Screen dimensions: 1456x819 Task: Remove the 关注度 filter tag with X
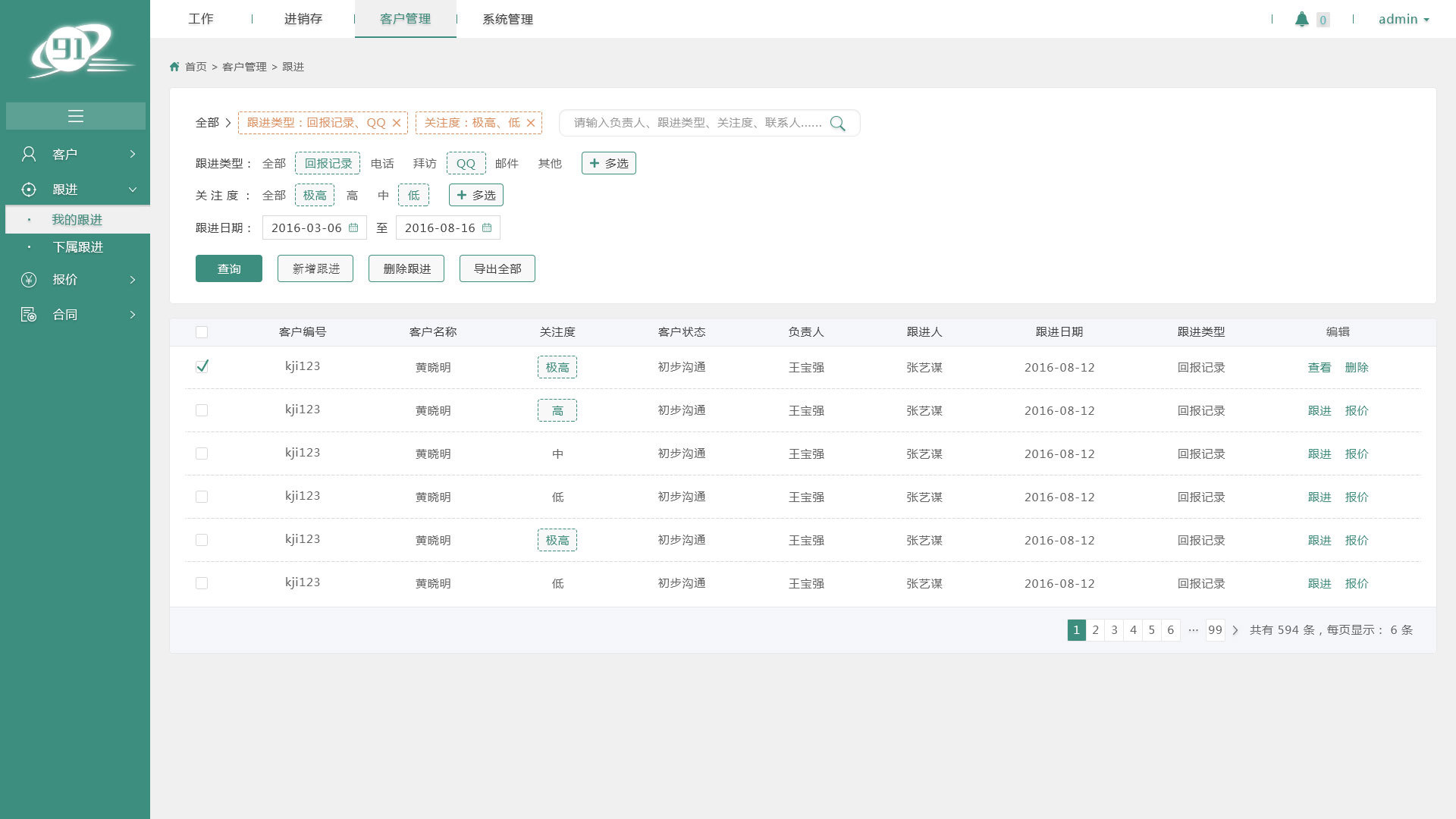click(x=531, y=123)
